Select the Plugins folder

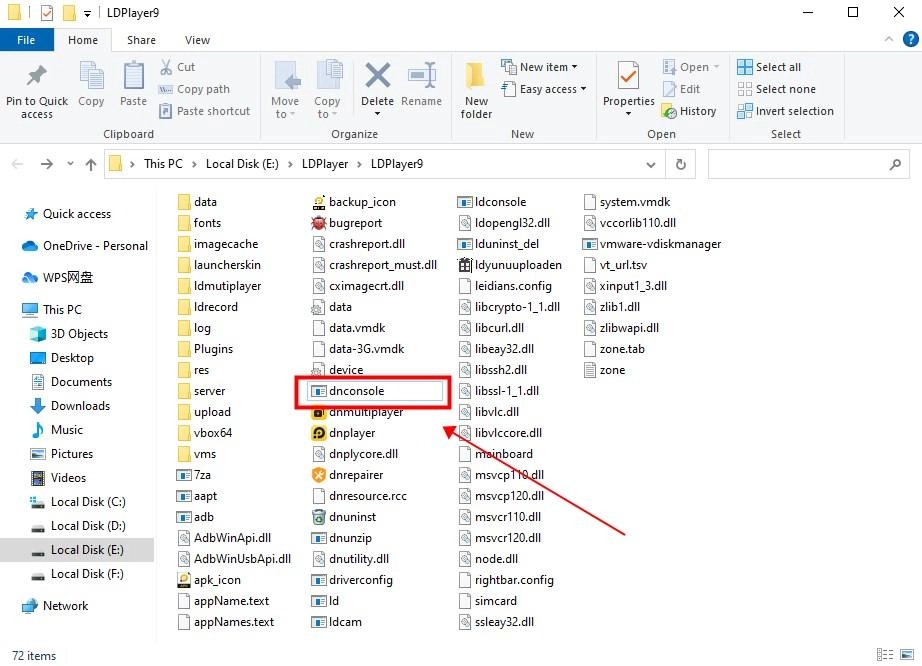coord(205,349)
